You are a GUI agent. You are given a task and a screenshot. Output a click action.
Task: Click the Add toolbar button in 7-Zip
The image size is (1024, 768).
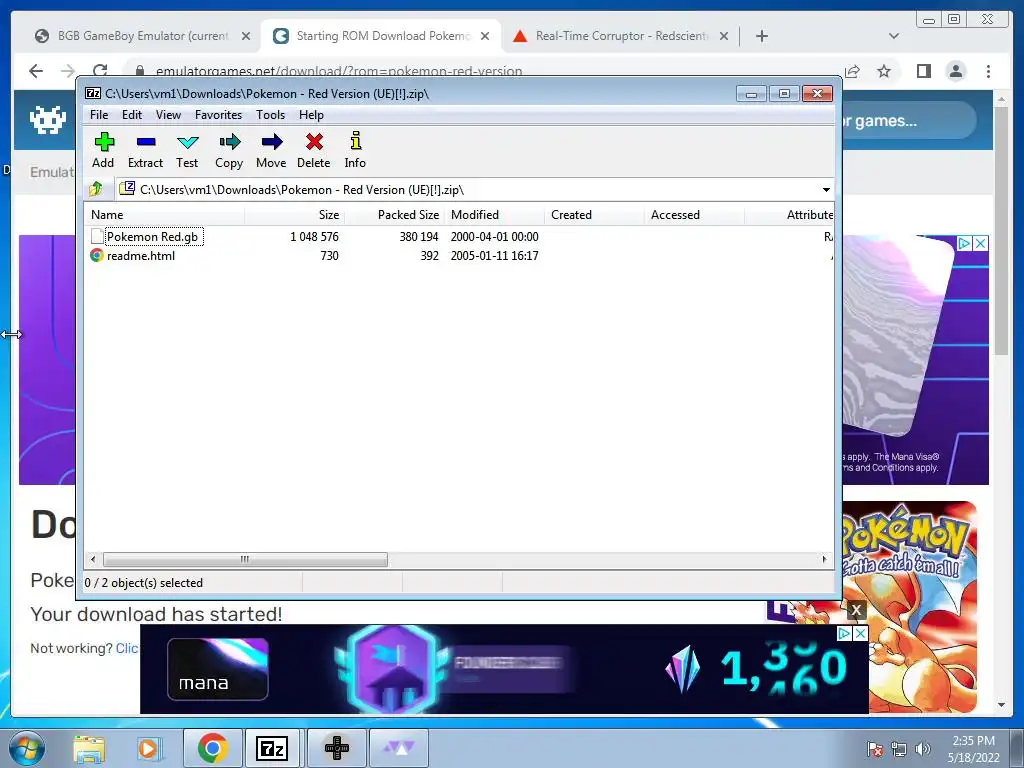click(103, 150)
